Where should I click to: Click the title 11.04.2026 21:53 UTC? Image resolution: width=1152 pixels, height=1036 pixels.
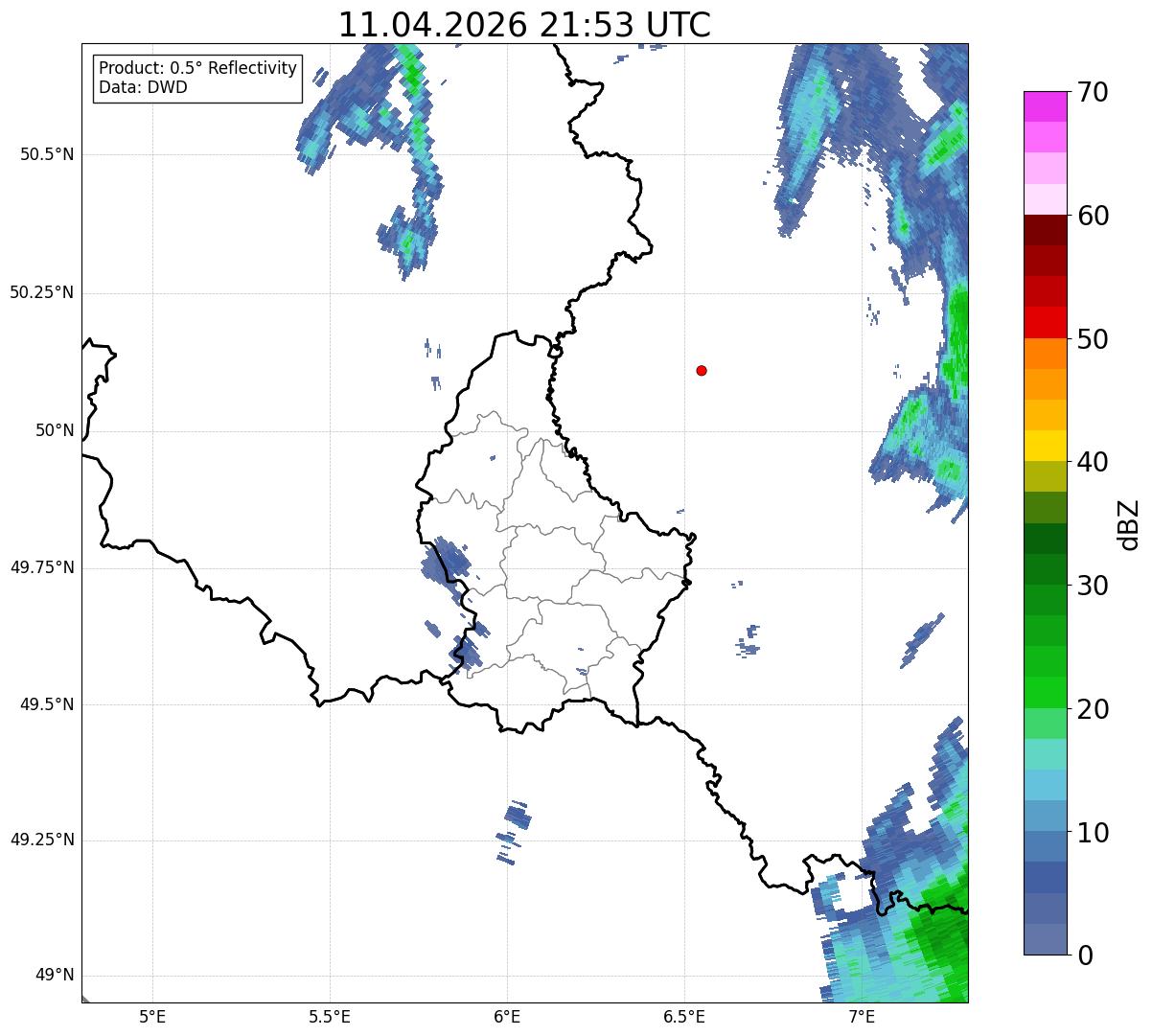[524, 25]
